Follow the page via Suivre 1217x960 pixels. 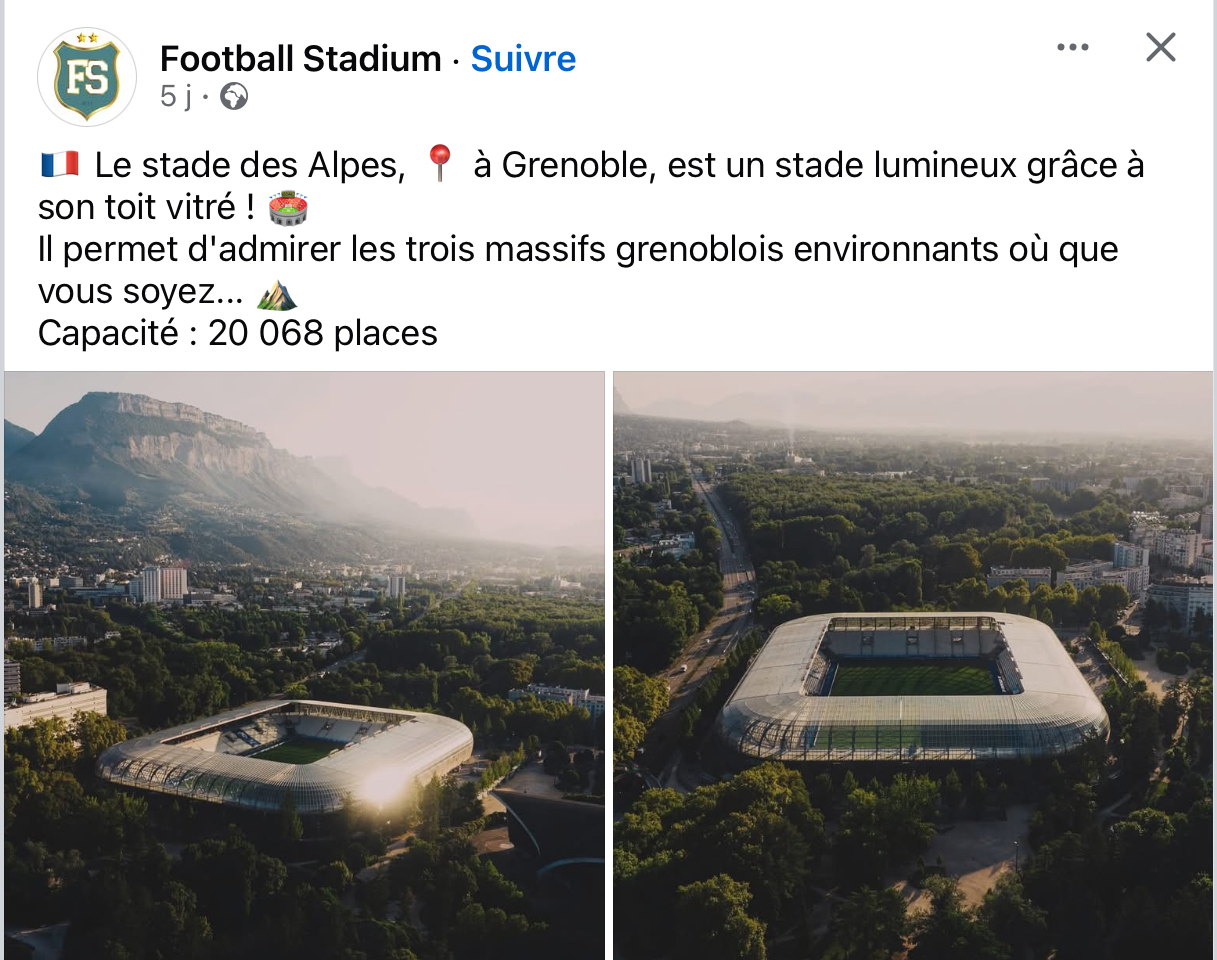[523, 59]
